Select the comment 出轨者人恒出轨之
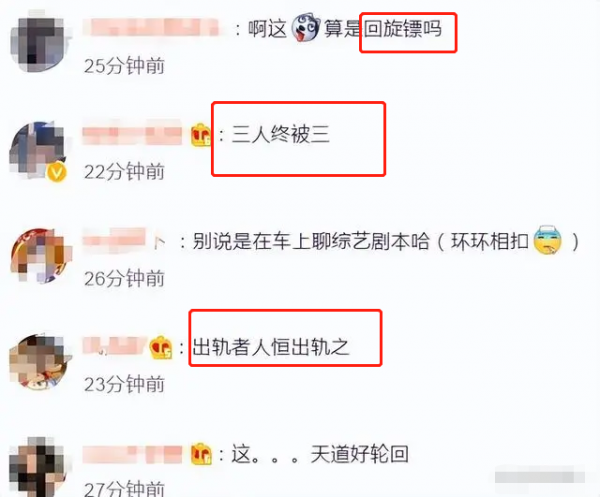The height and width of the screenshot is (497, 600). (x=271, y=347)
